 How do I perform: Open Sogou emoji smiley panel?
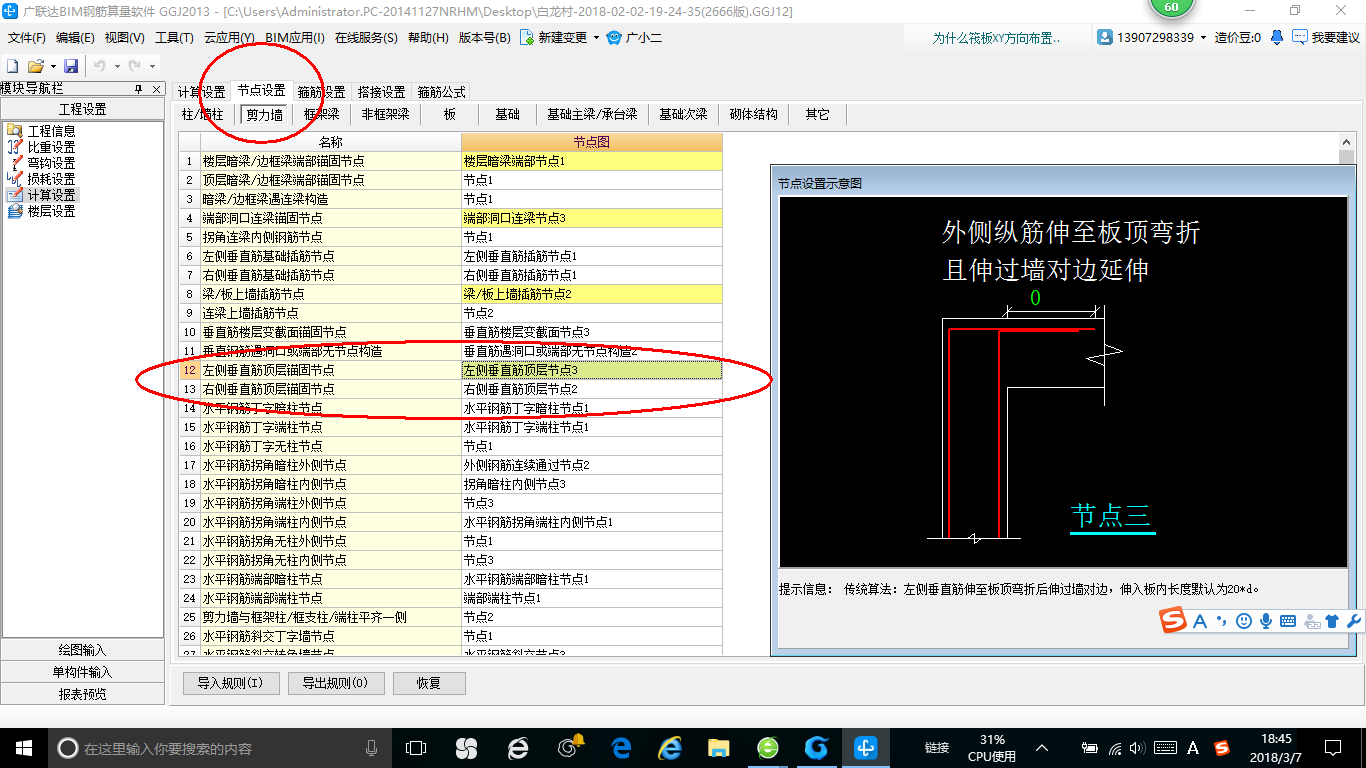point(1244,621)
